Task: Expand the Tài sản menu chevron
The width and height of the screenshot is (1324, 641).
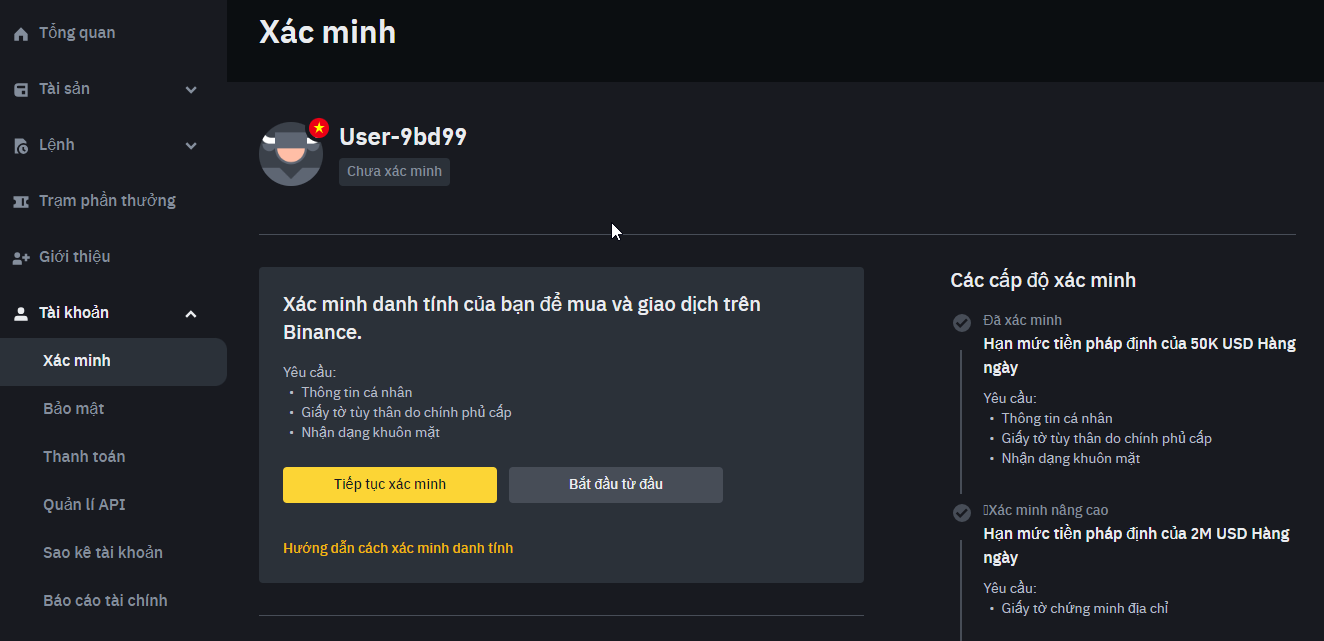Action: [x=191, y=90]
